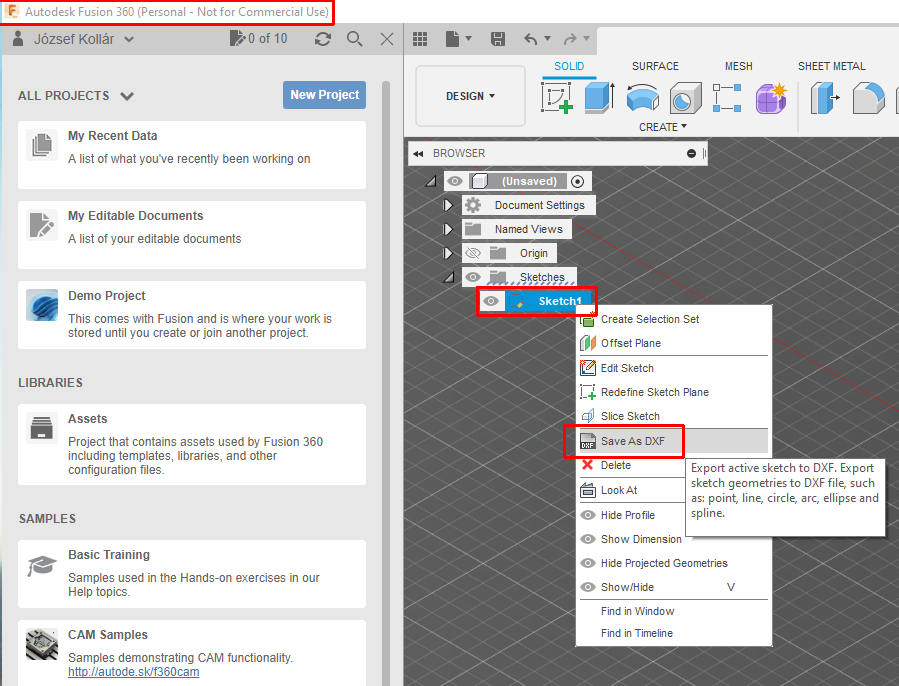The width and height of the screenshot is (899, 686).
Task: Activate the Unsaved component radio button
Action: click(x=578, y=181)
